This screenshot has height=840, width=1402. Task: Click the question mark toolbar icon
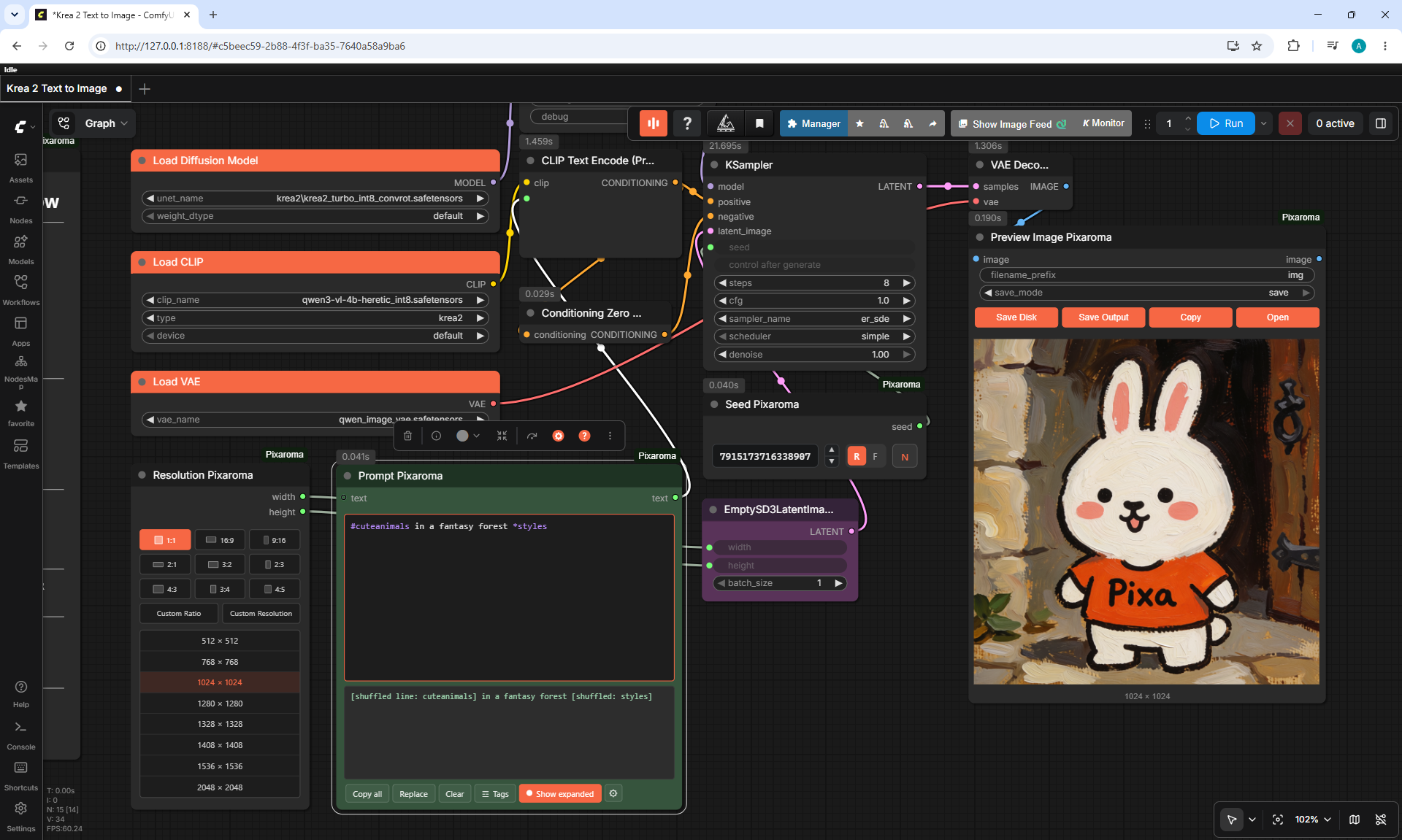pyautogui.click(x=687, y=123)
